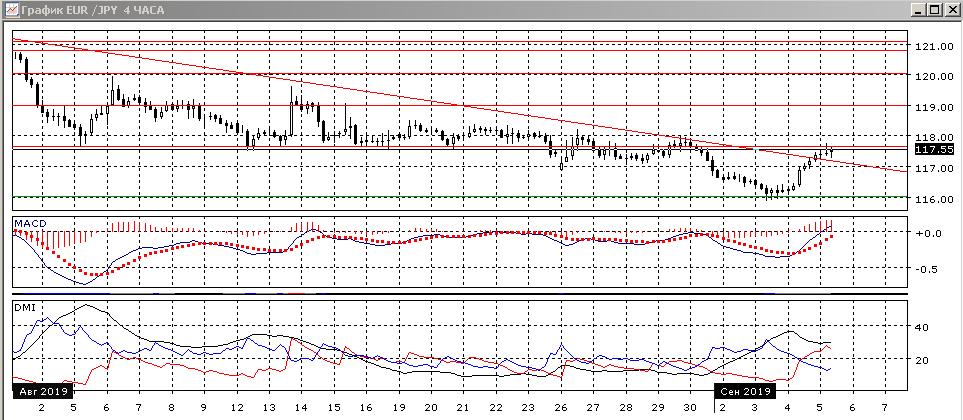The height and width of the screenshot is (420, 963).
Task: Select the MACD indicator label
Action: (28, 221)
